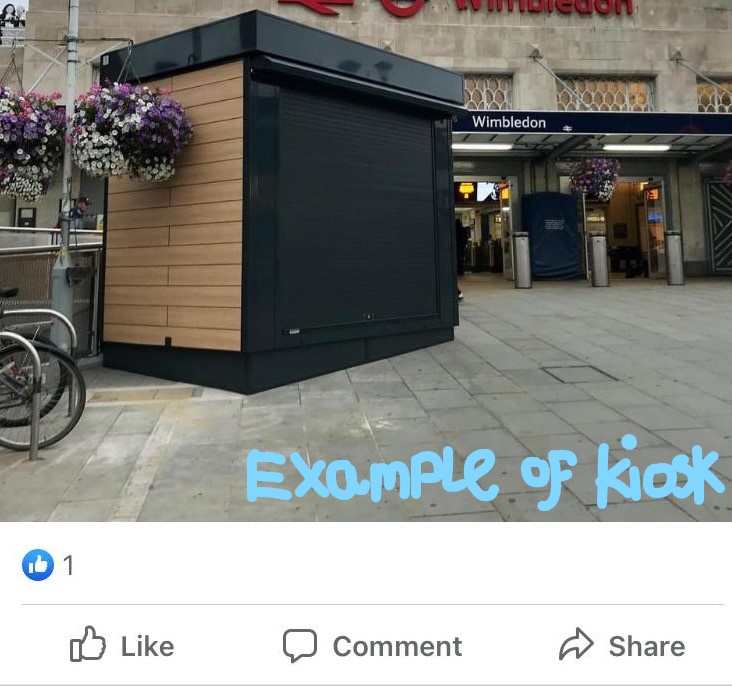Click the purple hanging flower basket on kiosk
Viewport: 732px width, 686px height.
coord(131,132)
